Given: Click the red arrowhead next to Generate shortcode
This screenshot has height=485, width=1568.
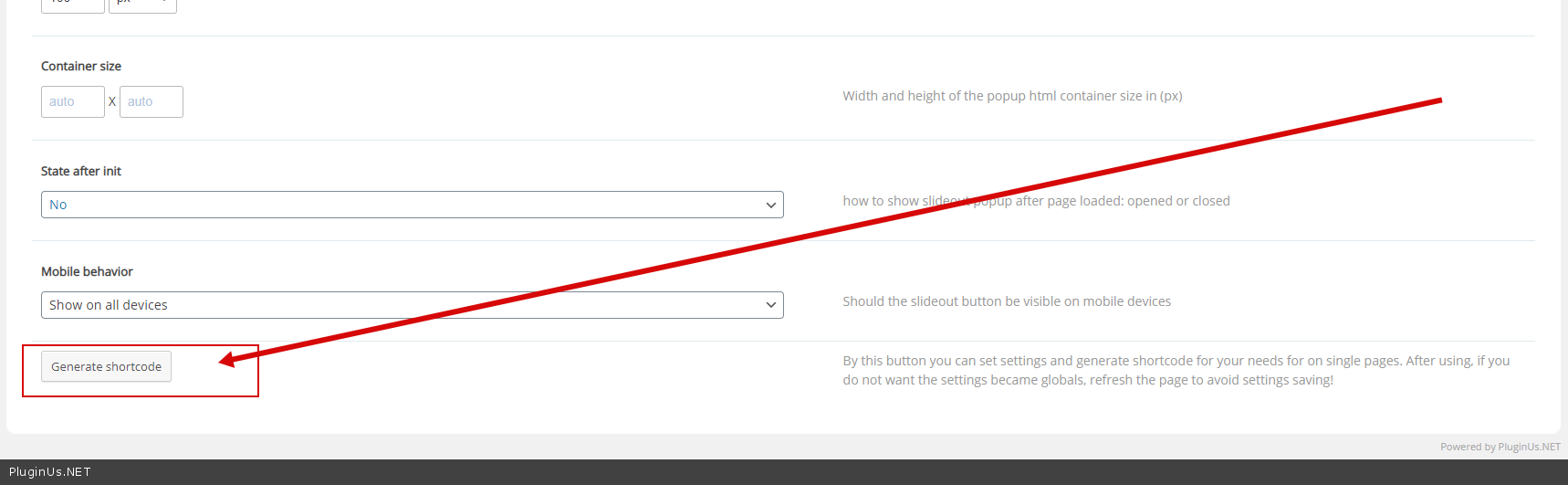Looking at the screenshot, I should [227, 360].
